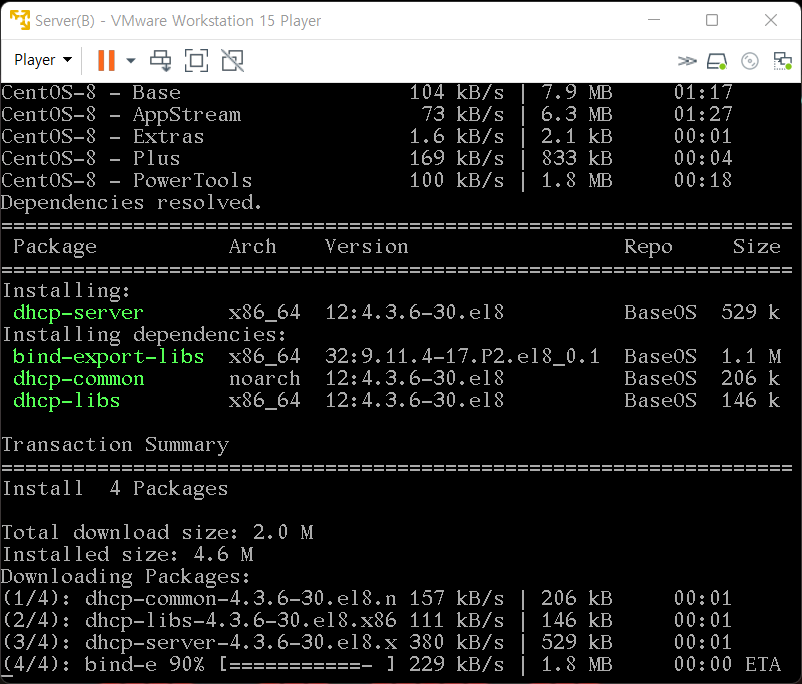Click the 'CentOS-8 - Extras' line
Viewport: 802px width, 684px height.
[367, 137]
